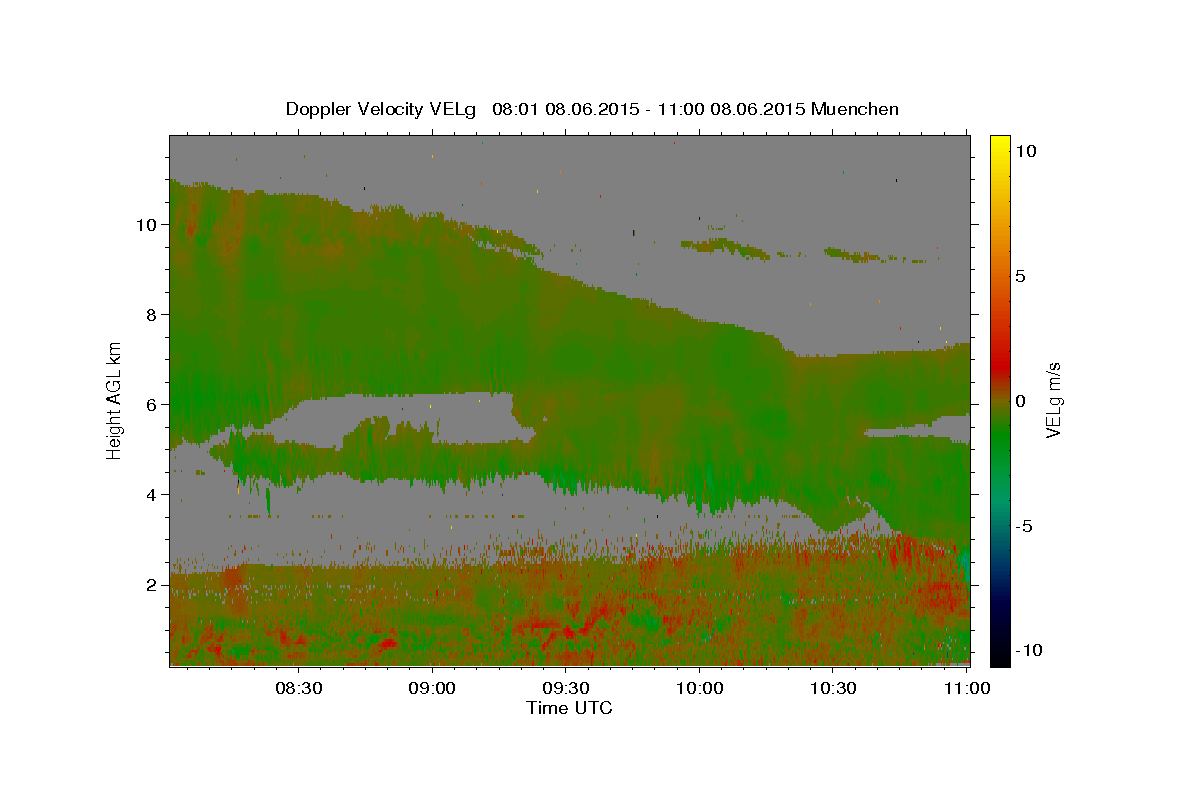
Task: Click the end time '11:00 08.06.2015' in title
Action: pos(731,109)
